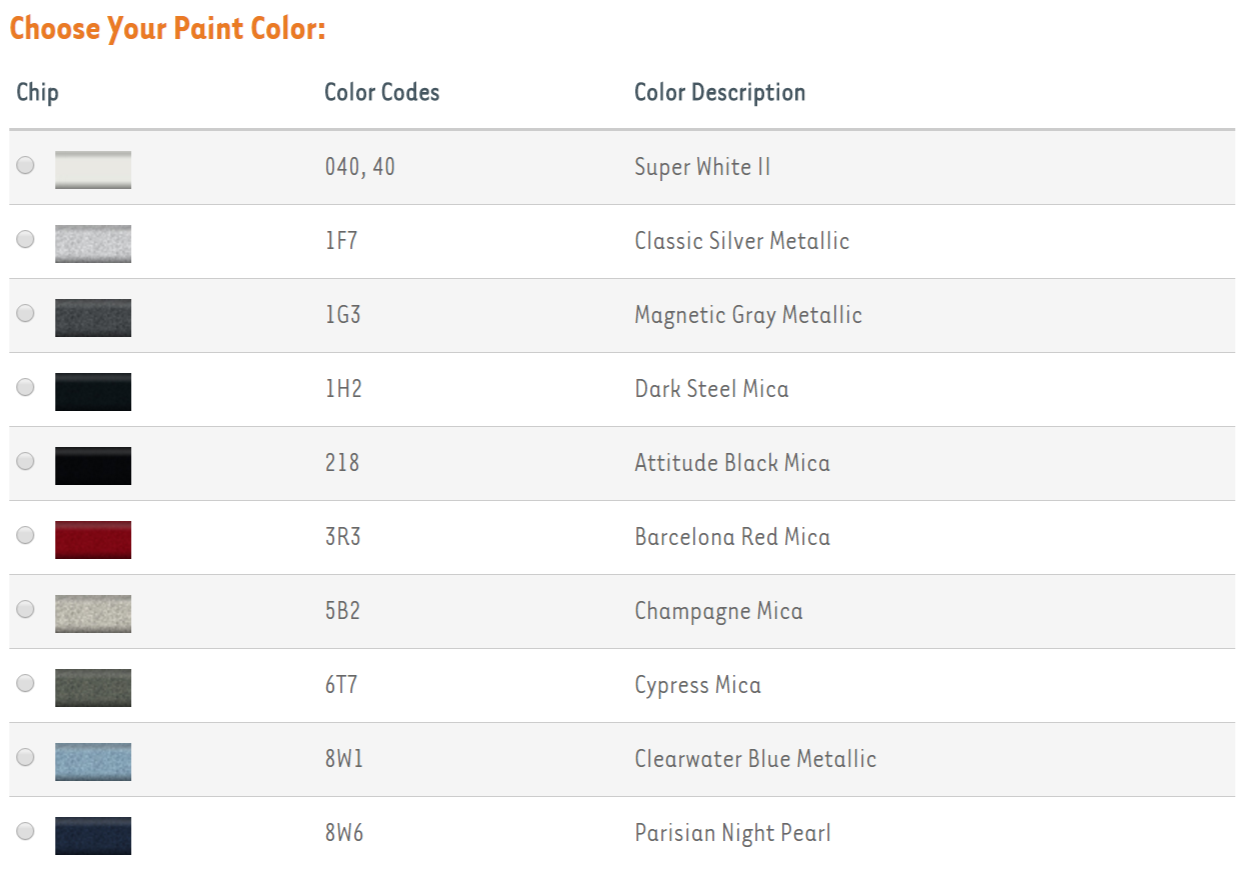Viewport: 1254px width, 878px height.
Task: Pick the Dark Steel Mica radio button
Action: click(x=26, y=387)
